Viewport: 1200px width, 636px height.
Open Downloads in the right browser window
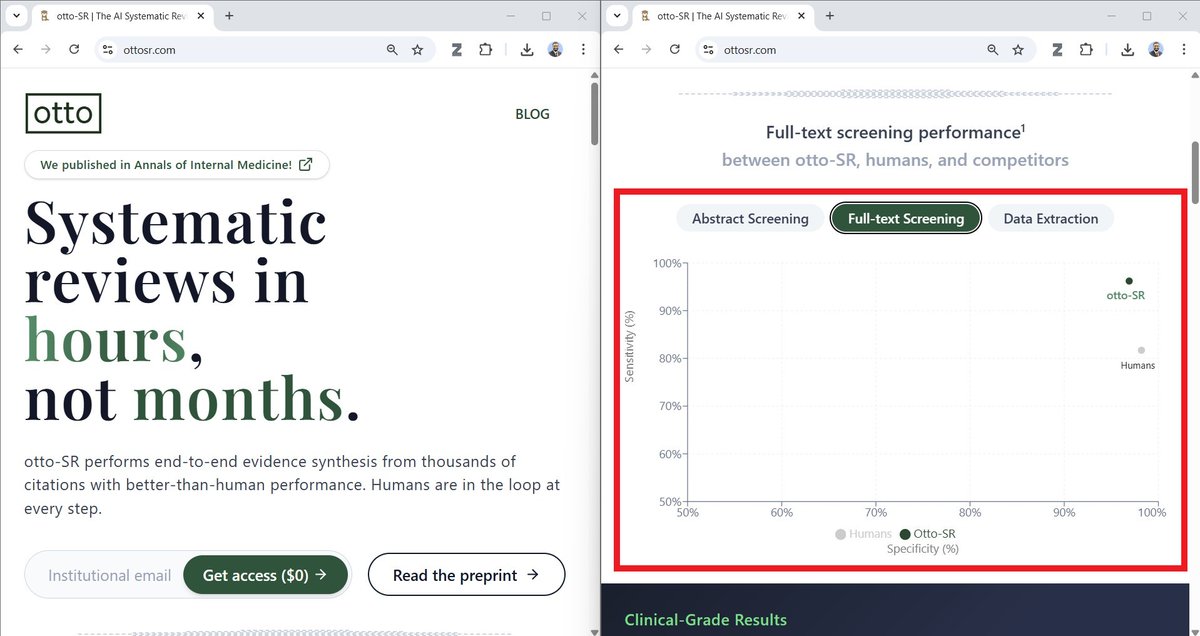point(1127,50)
